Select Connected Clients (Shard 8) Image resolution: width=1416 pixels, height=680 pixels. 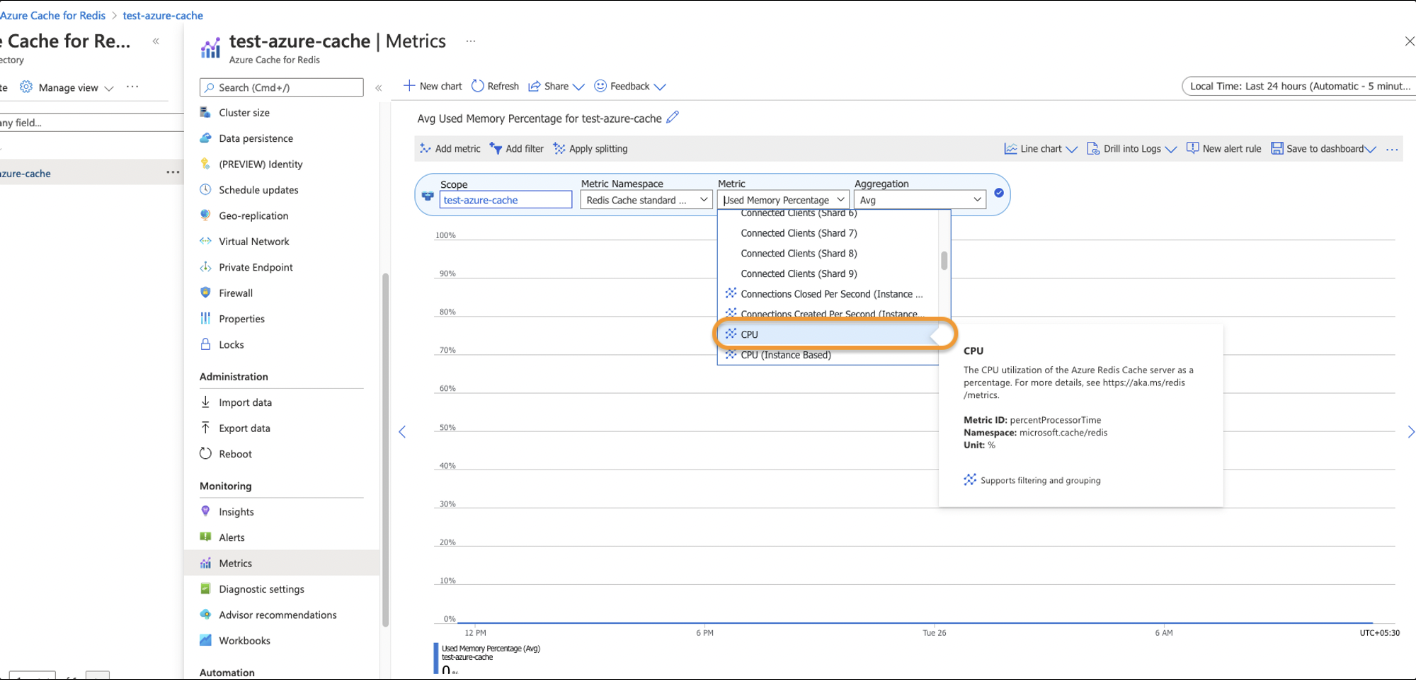pyautogui.click(x=828, y=254)
